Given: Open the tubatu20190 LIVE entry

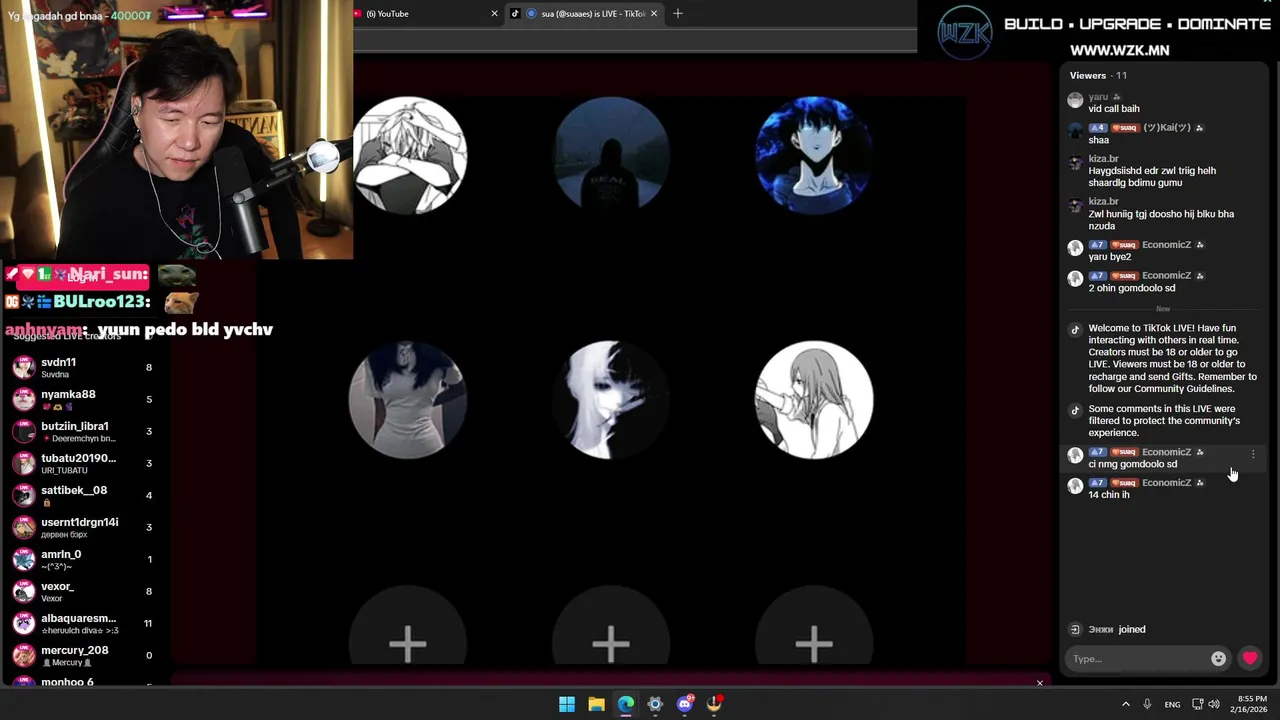Looking at the screenshot, I should [x=85, y=463].
